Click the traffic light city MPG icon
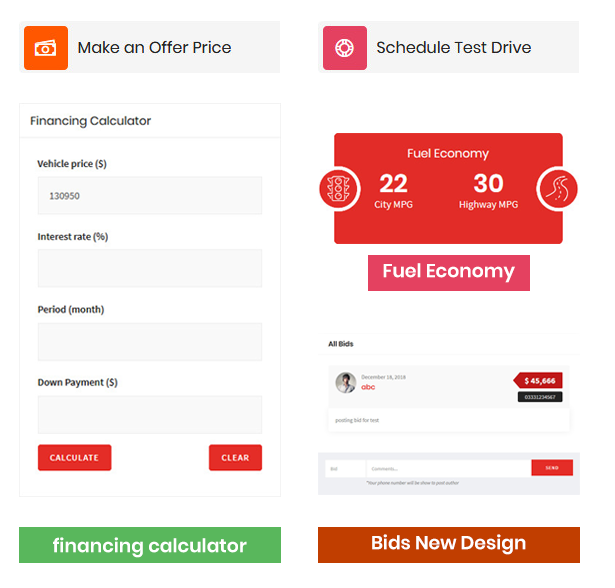615x588 pixels. 339,188
